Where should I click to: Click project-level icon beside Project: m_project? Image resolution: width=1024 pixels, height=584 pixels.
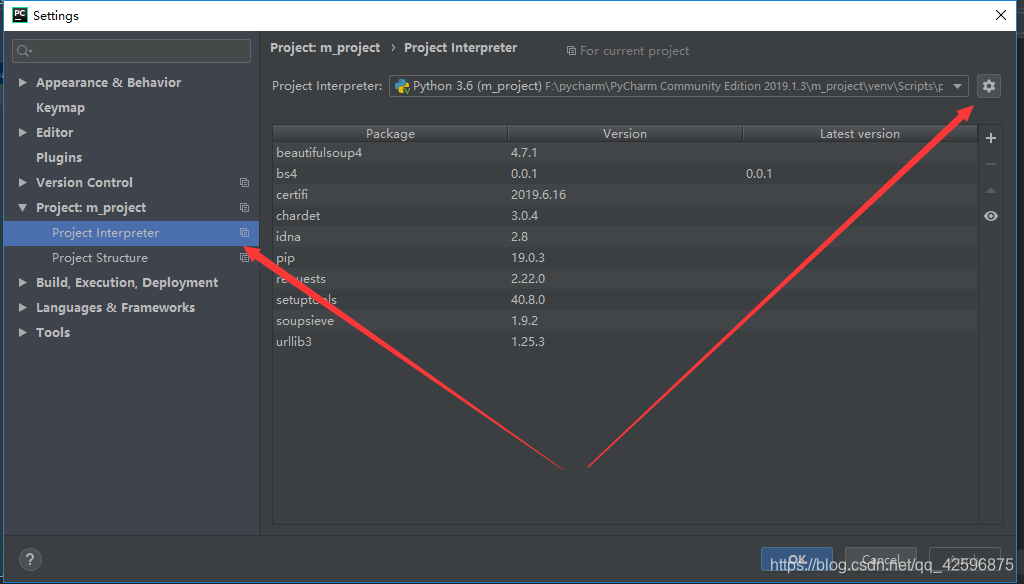tap(244, 208)
